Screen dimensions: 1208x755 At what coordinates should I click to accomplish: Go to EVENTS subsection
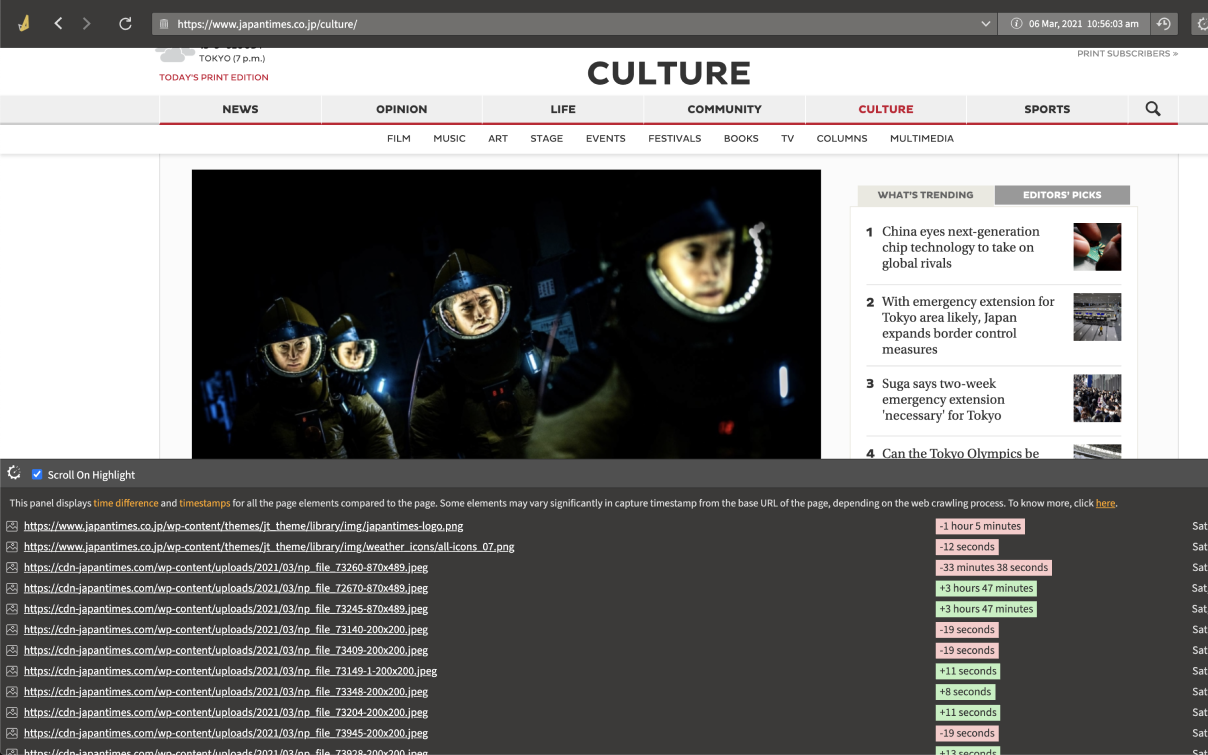point(606,139)
